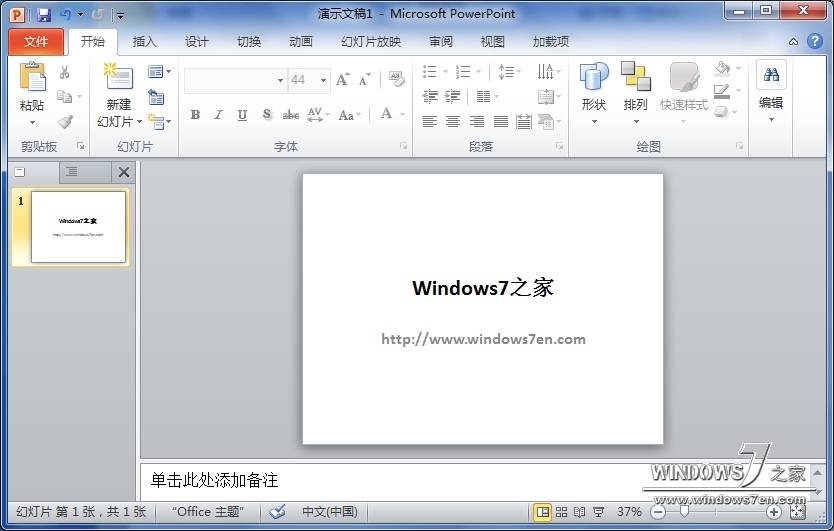Click the Shapes gallery icon
Image resolution: width=834 pixels, height=531 pixels.
click(594, 77)
